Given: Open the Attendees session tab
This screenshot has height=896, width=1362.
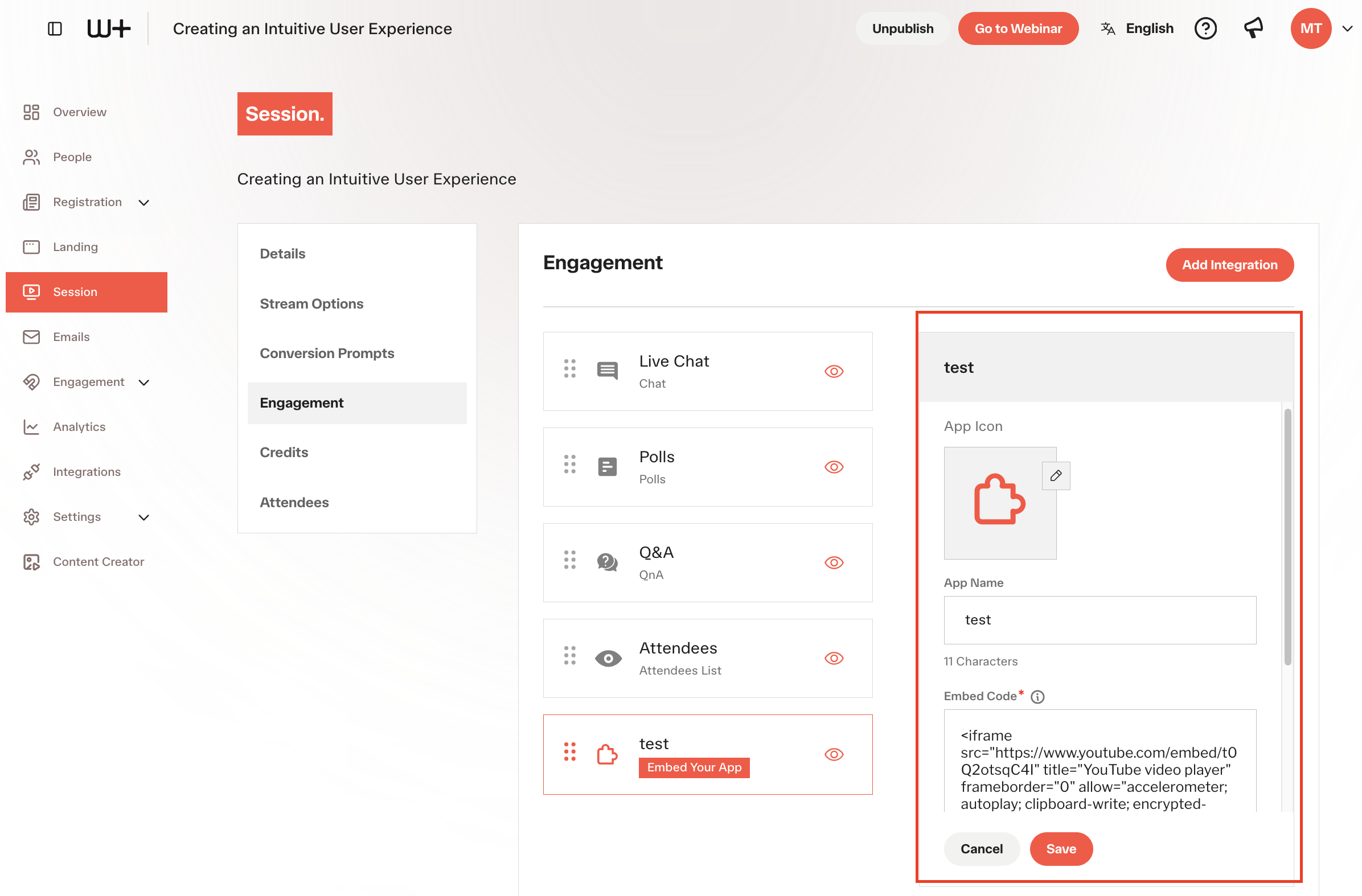Looking at the screenshot, I should coord(357,502).
